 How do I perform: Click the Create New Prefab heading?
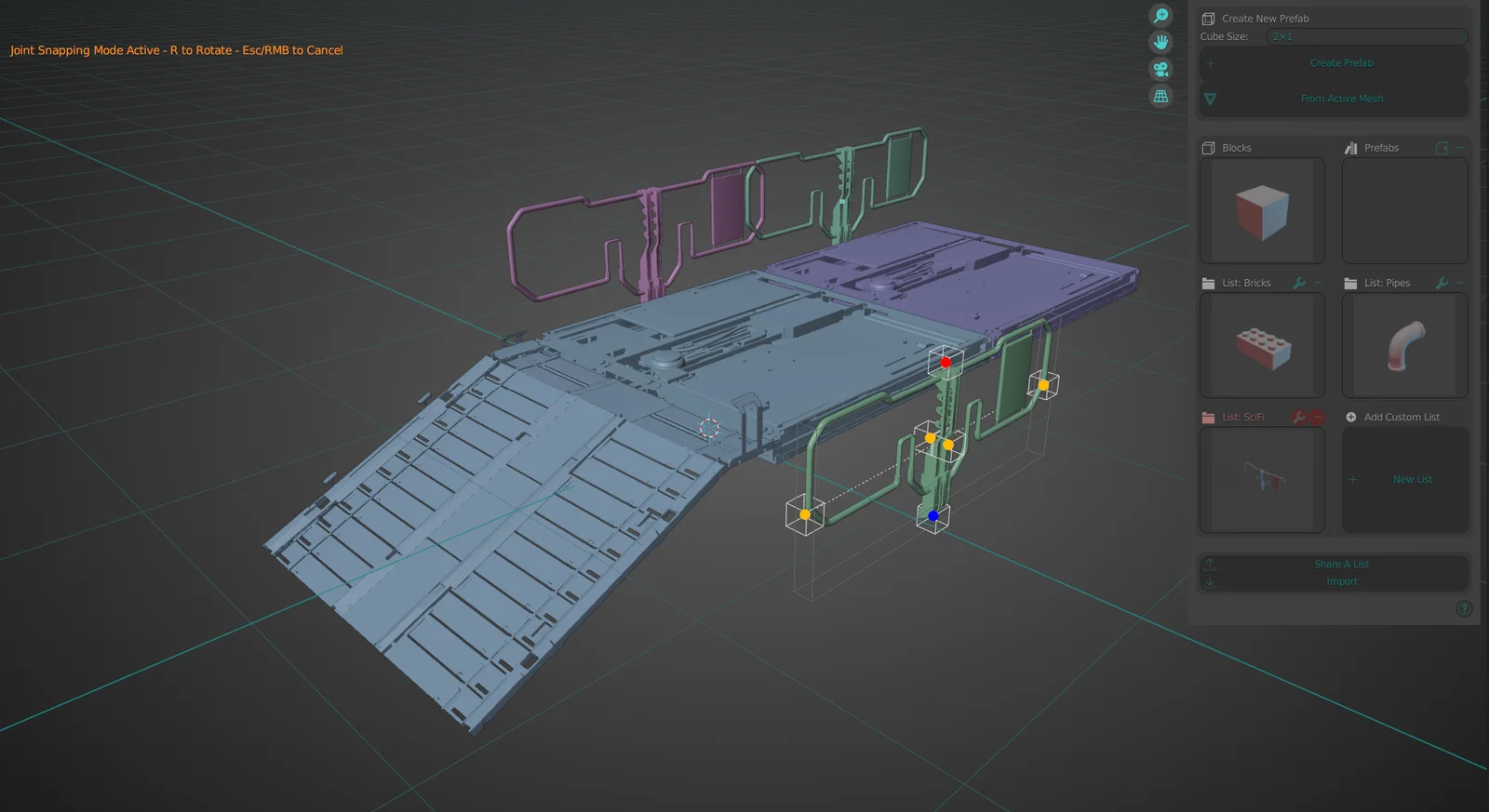click(x=1266, y=19)
